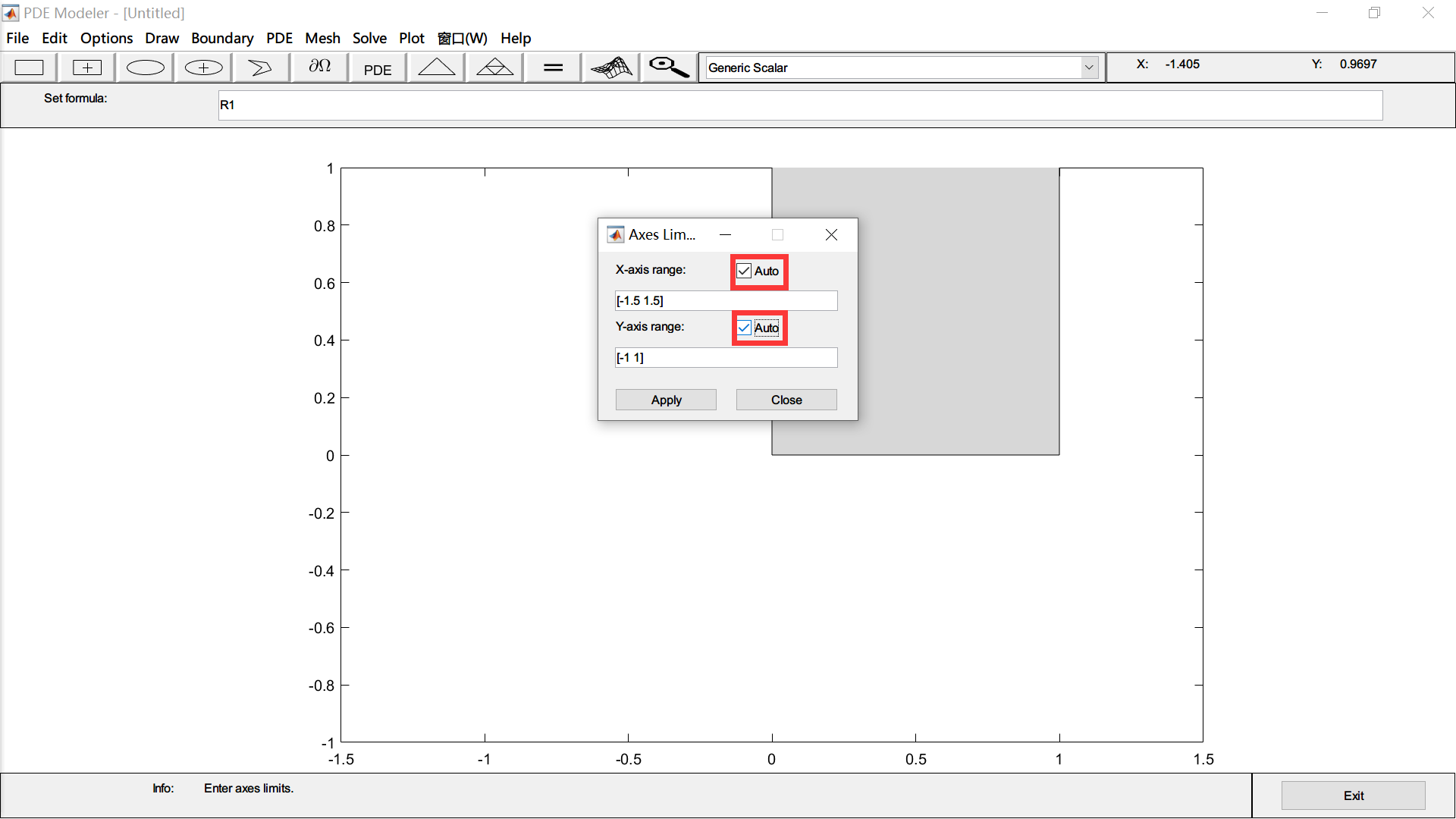Select the centered Rectangle tool
Image resolution: width=1456 pixels, height=819 pixels.
click(x=86, y=67)
